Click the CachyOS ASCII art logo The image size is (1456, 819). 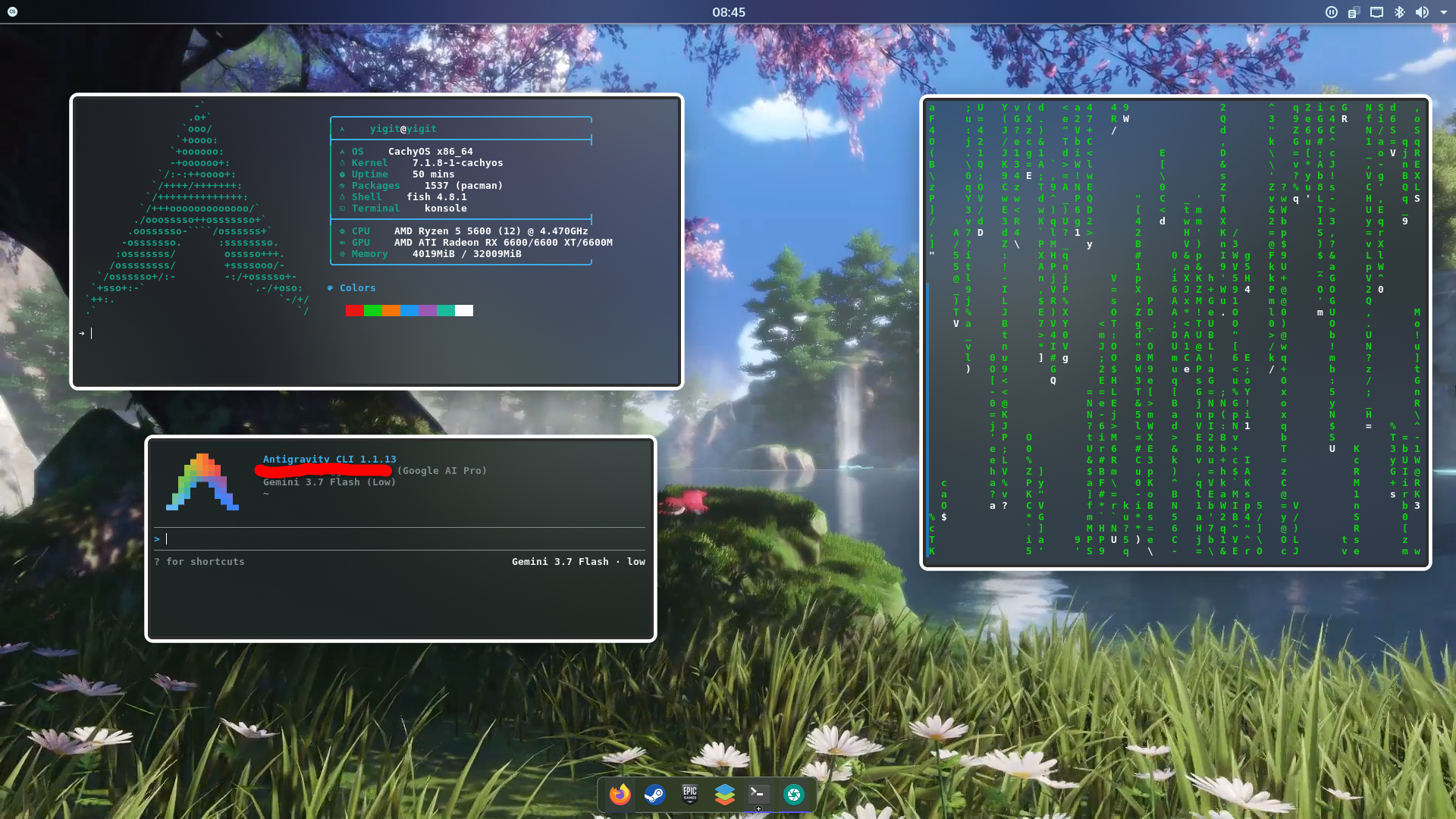pos(199,209)
